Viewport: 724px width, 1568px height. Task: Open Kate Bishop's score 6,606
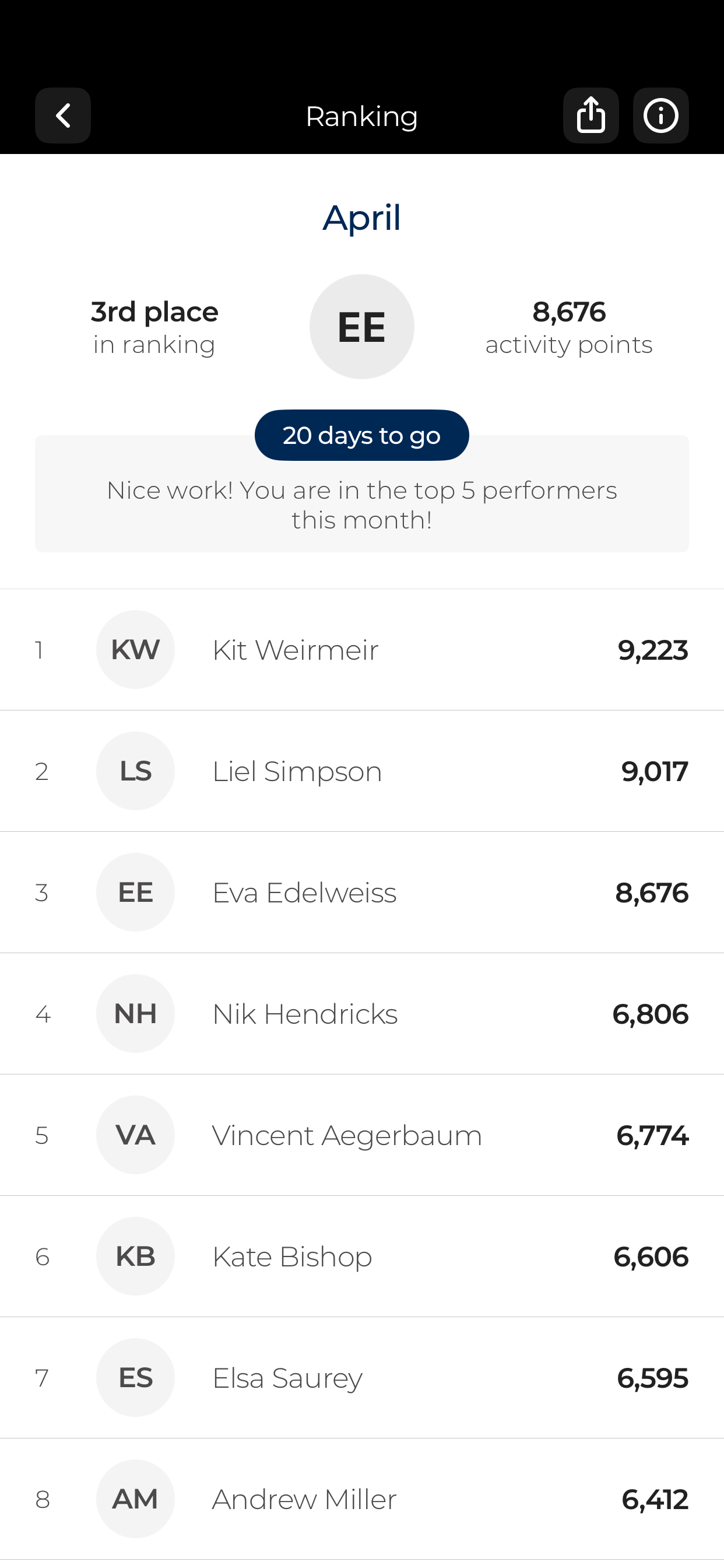(x=651, y=1256)
